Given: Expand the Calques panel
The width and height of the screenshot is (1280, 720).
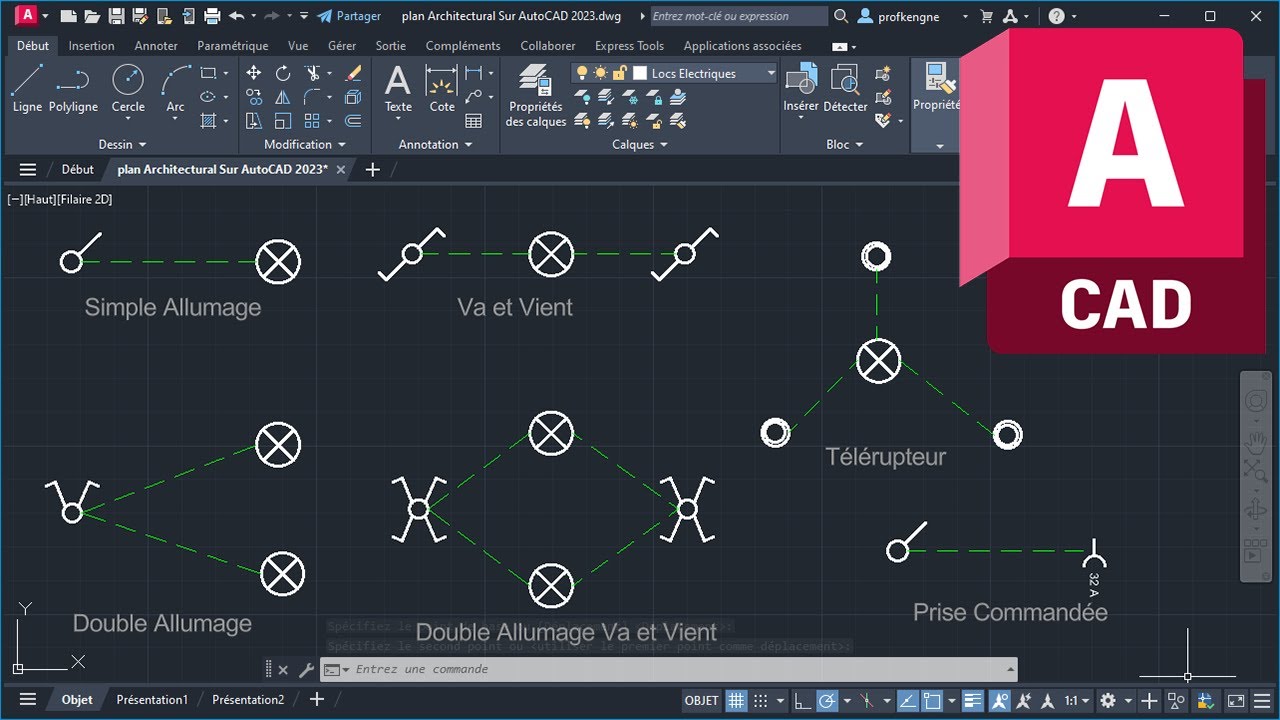Looking at the screenshot, I should coord(640,144).
